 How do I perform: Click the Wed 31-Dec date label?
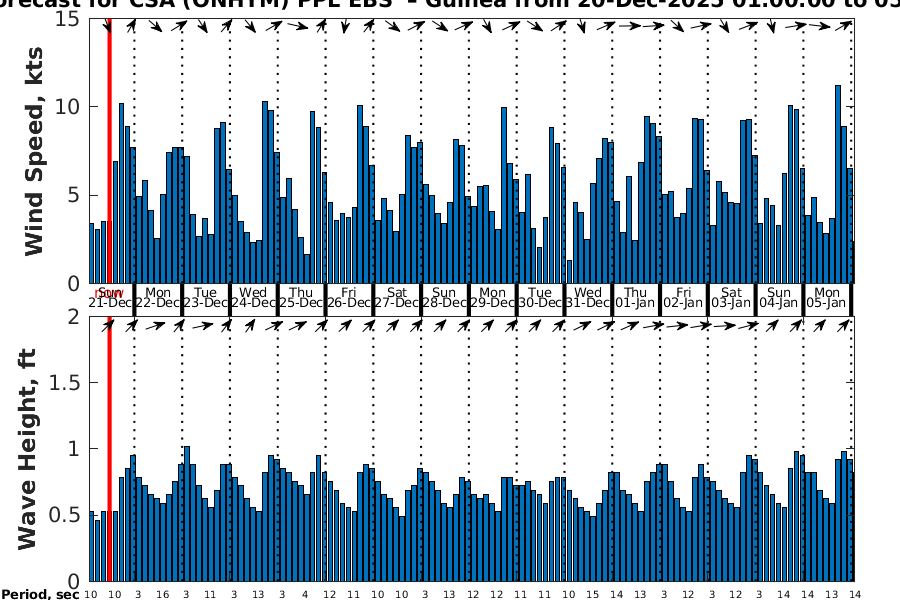(x=588, y=297)
